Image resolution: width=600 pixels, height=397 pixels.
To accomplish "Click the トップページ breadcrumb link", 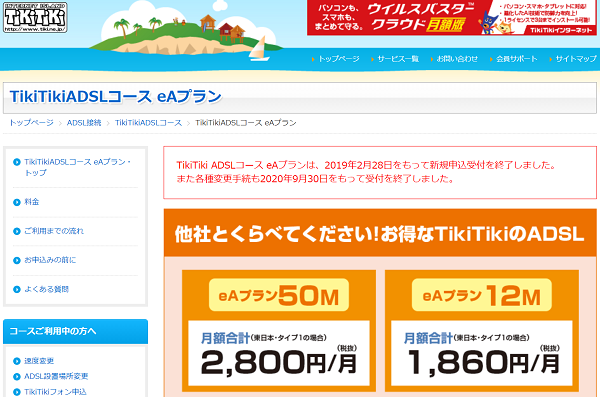I will point(31,123).
